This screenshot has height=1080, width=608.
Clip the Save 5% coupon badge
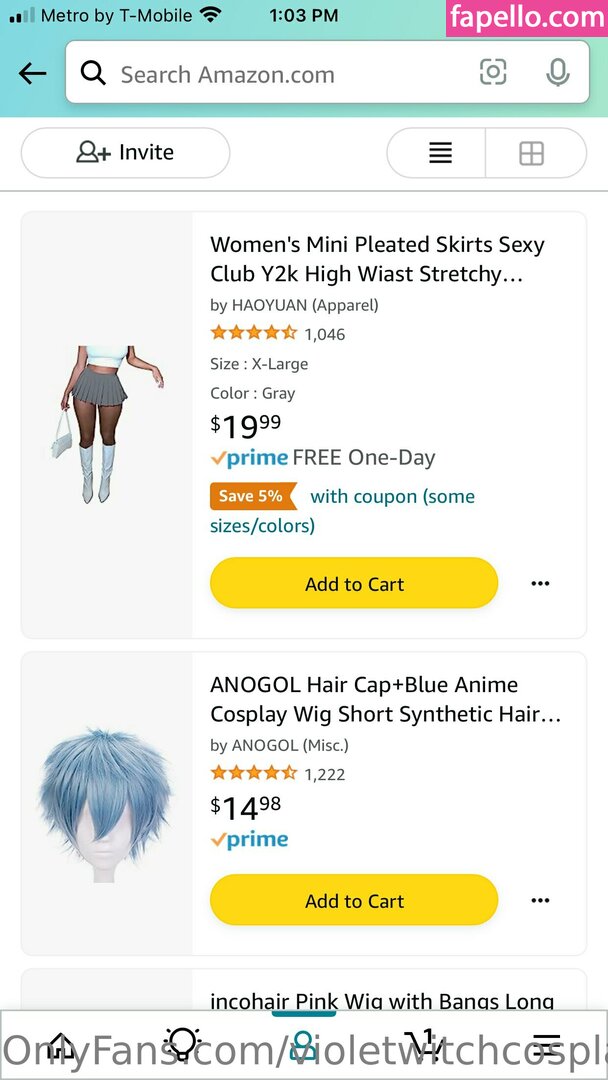point(253,496)
